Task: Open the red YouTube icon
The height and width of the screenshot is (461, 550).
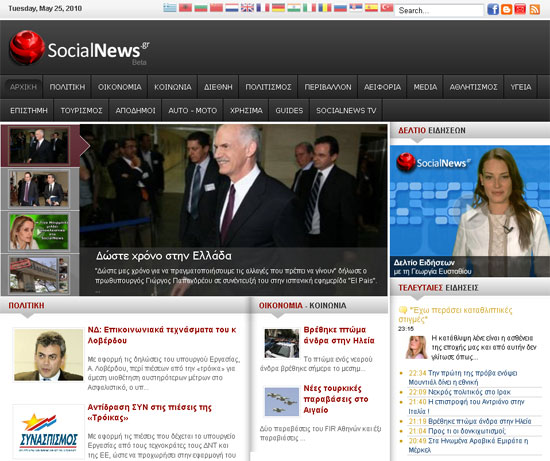Action: coord(520,9)
